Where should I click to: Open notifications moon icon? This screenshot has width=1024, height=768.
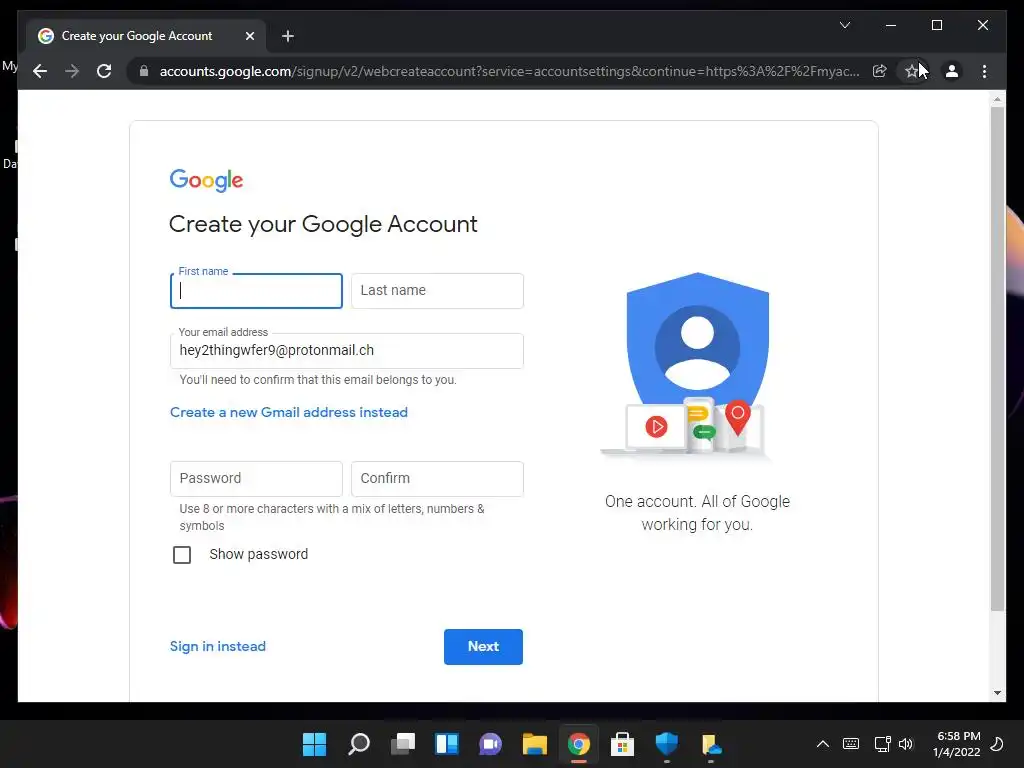(x=997, y=744)
